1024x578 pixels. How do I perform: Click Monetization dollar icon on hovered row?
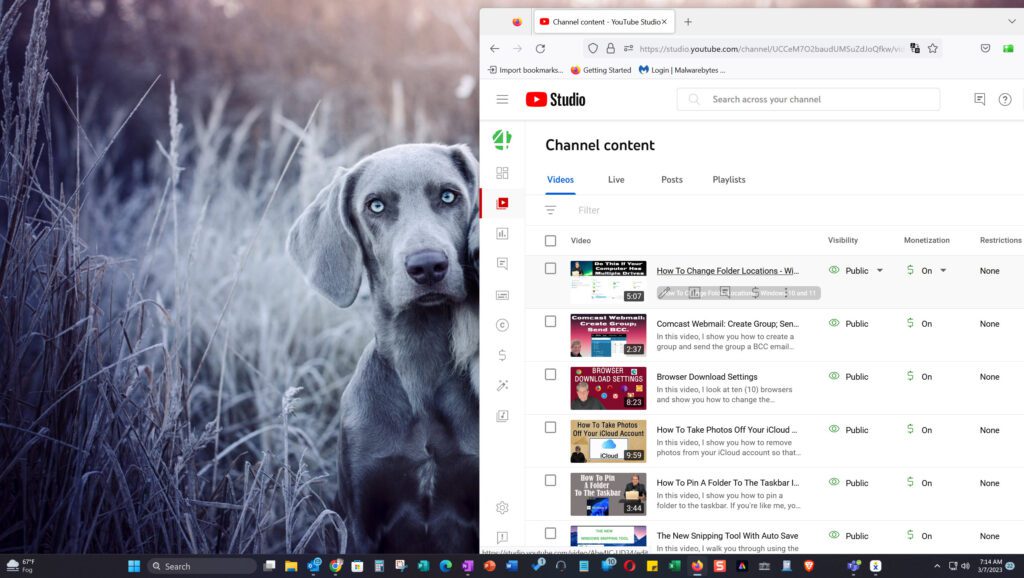pos(756,293)
